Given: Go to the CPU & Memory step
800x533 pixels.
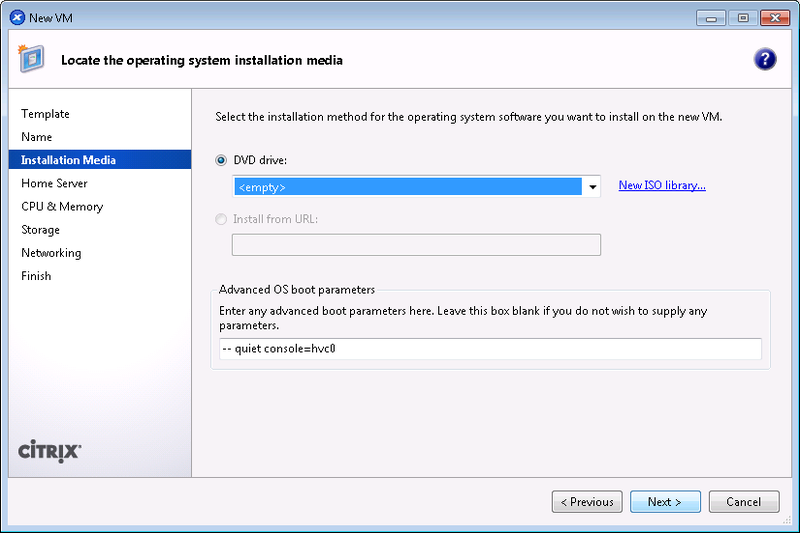Looking at the screenshot, I should 62,207.
